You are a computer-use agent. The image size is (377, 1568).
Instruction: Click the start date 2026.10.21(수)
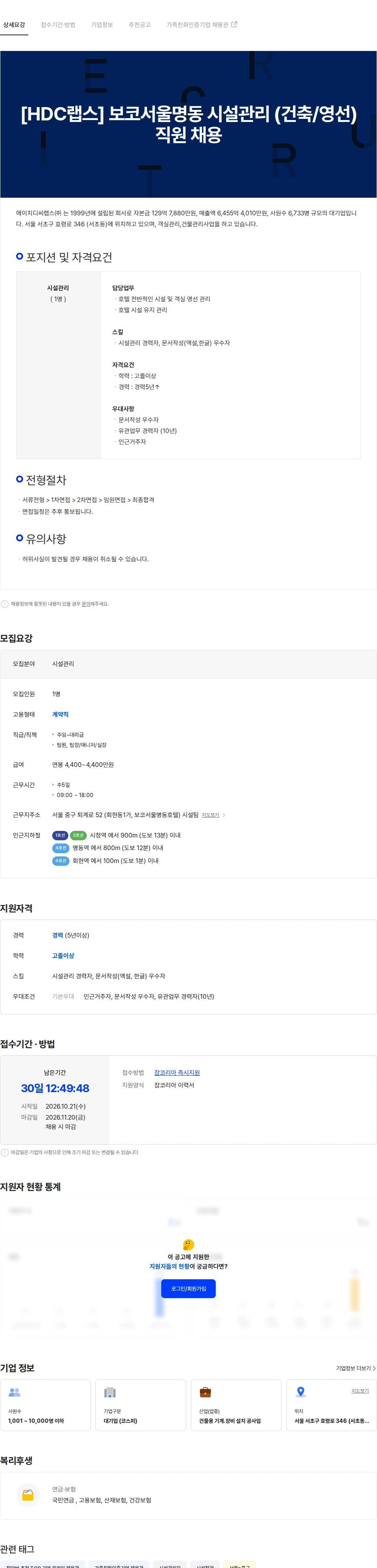click(66, 1107)
